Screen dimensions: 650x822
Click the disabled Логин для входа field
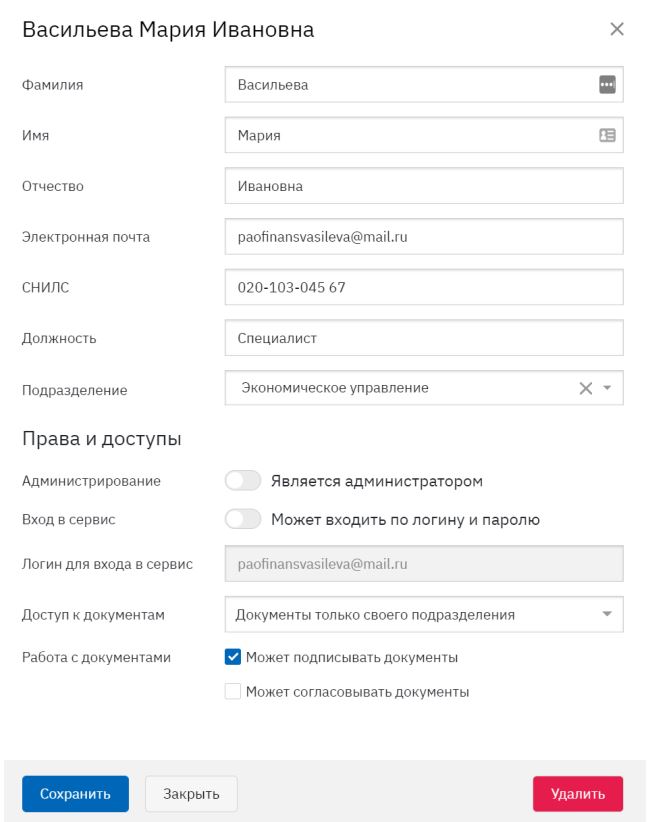[424, 564]
